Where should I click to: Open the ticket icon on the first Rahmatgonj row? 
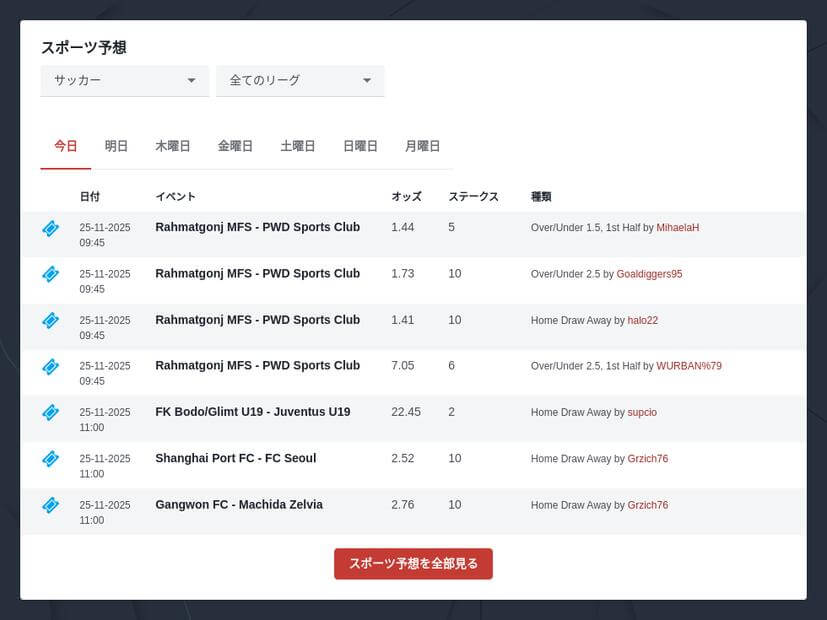[x=50, y=227]
